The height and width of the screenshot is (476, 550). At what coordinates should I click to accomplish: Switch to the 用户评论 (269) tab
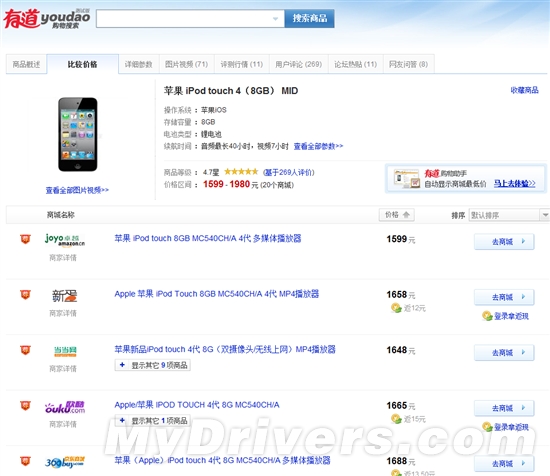pos(299,64)
